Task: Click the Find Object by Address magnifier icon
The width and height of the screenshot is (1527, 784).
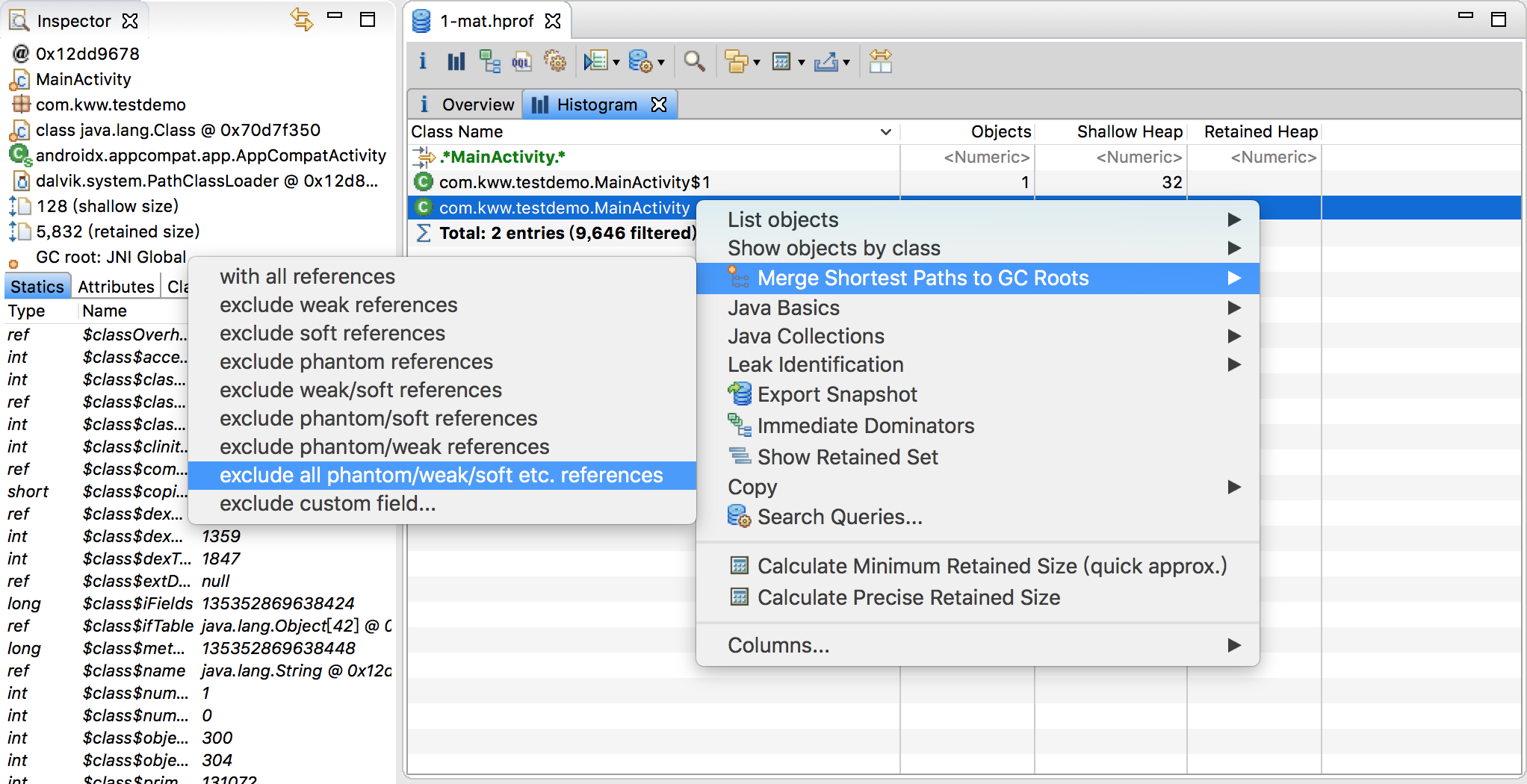Action: [694, 61]
